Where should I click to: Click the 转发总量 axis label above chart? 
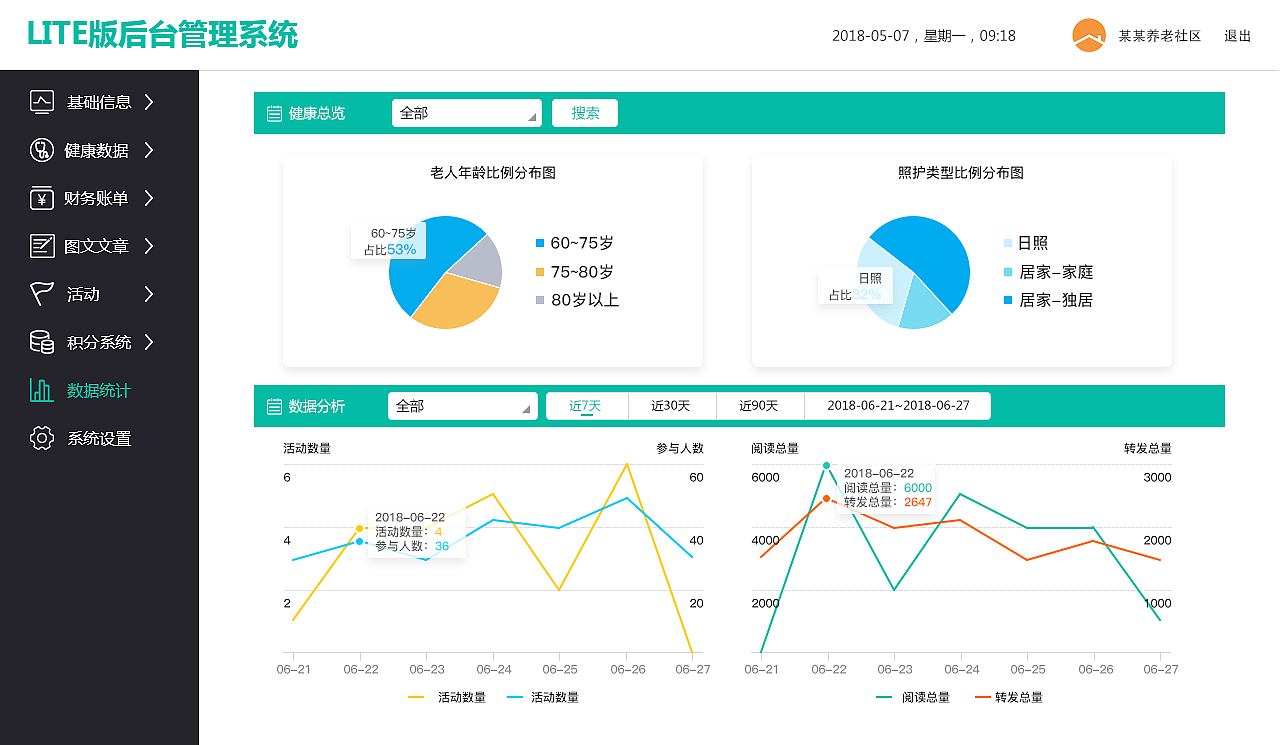click(1148, 448)
